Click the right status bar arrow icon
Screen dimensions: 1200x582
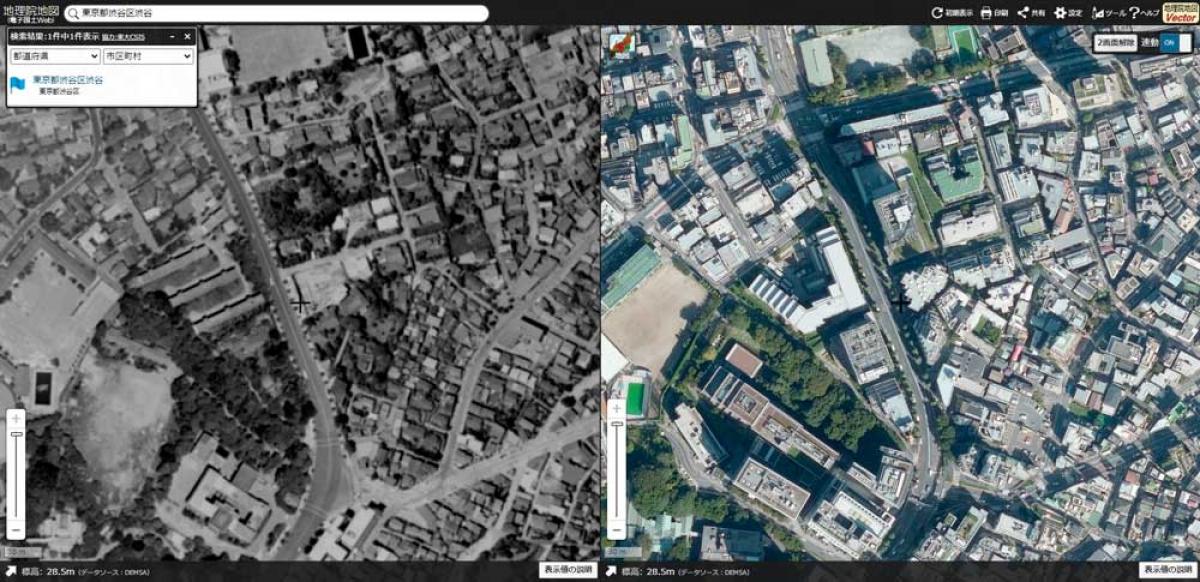pyautogui.click(x=610, y=571)
